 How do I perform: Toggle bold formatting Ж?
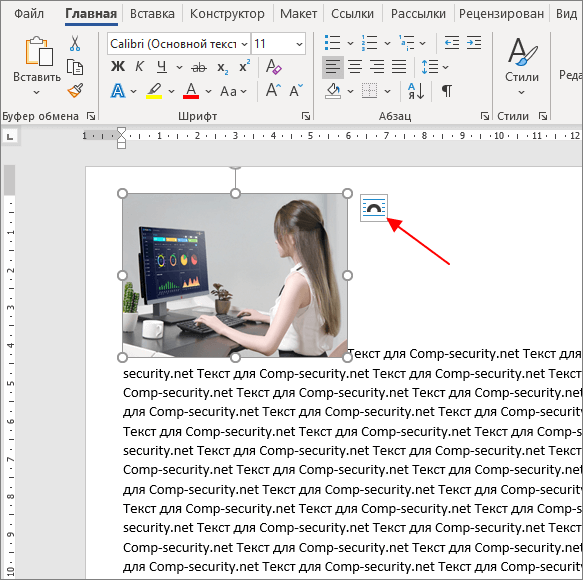(118, 67)
